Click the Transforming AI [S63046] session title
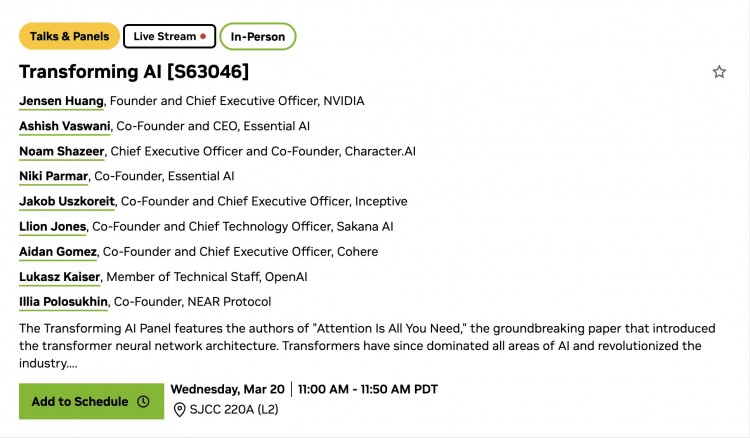Image resolution: width=750 pixels, height=438 pixels. pos(134,72)
